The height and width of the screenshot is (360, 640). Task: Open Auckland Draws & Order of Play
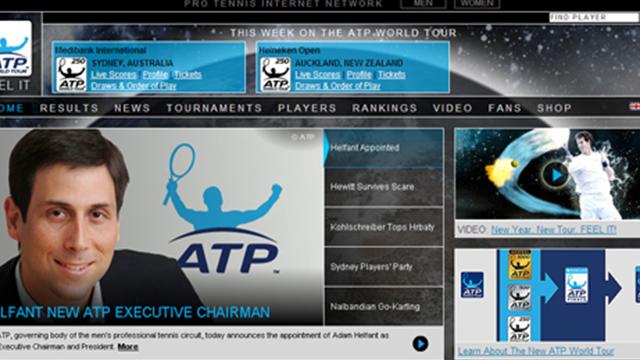click(x=338, y=86)
